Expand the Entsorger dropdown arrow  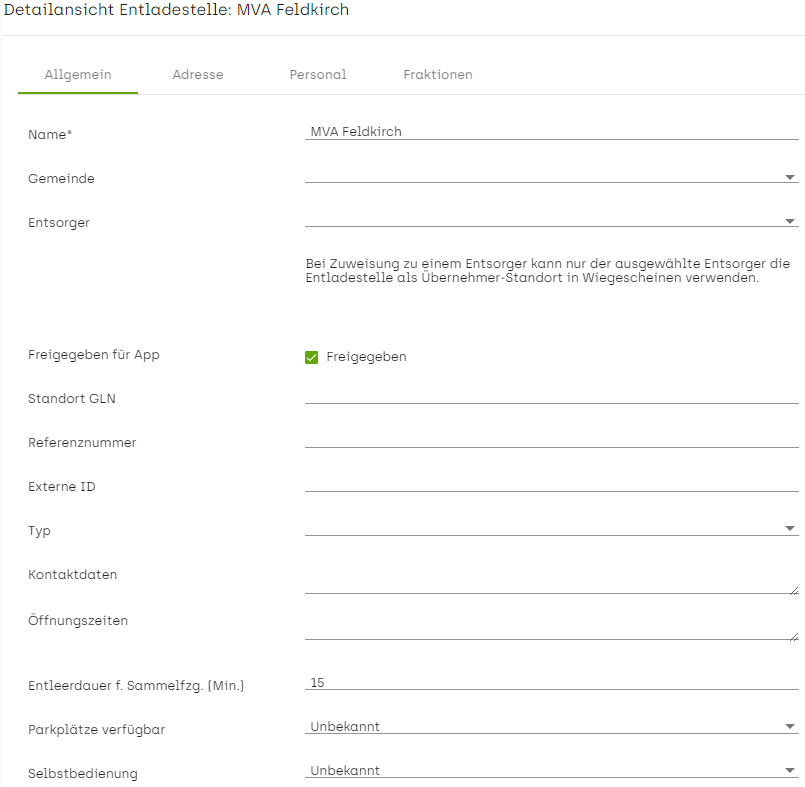[x=790, y=222]
